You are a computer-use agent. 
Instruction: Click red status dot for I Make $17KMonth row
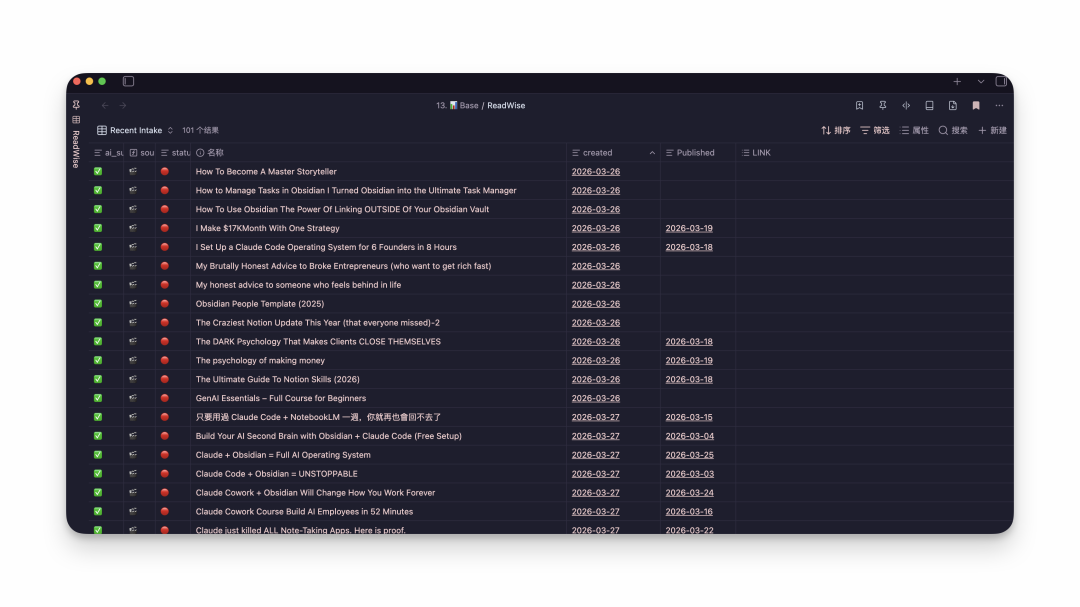coord(165,228)
